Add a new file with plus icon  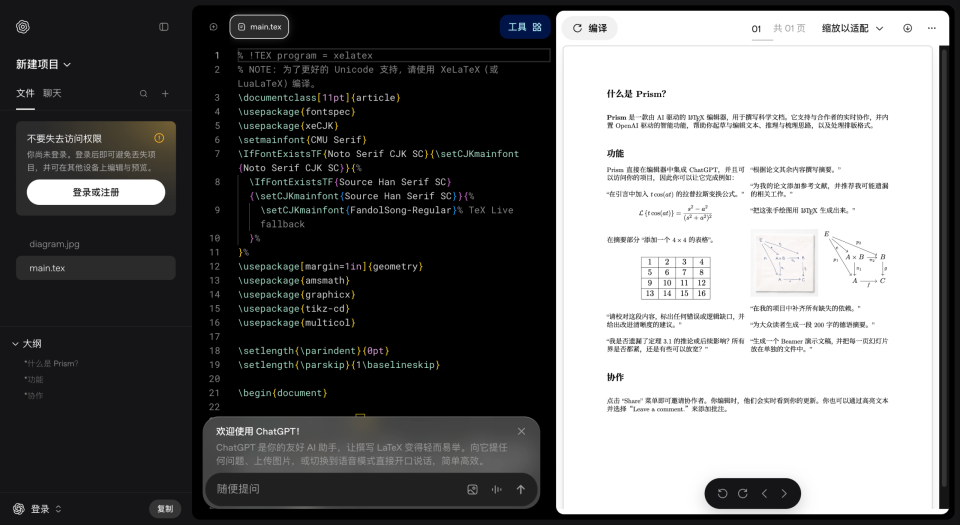click(x=165, y=94)
